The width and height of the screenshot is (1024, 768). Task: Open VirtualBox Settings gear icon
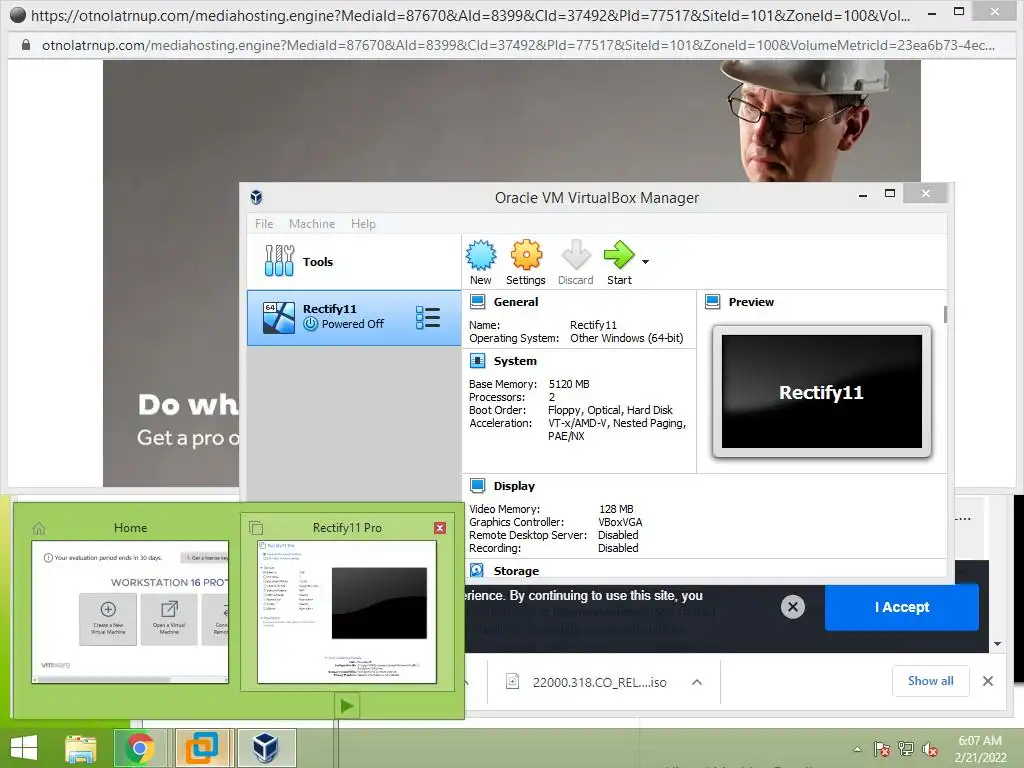[x=526, y=255]
